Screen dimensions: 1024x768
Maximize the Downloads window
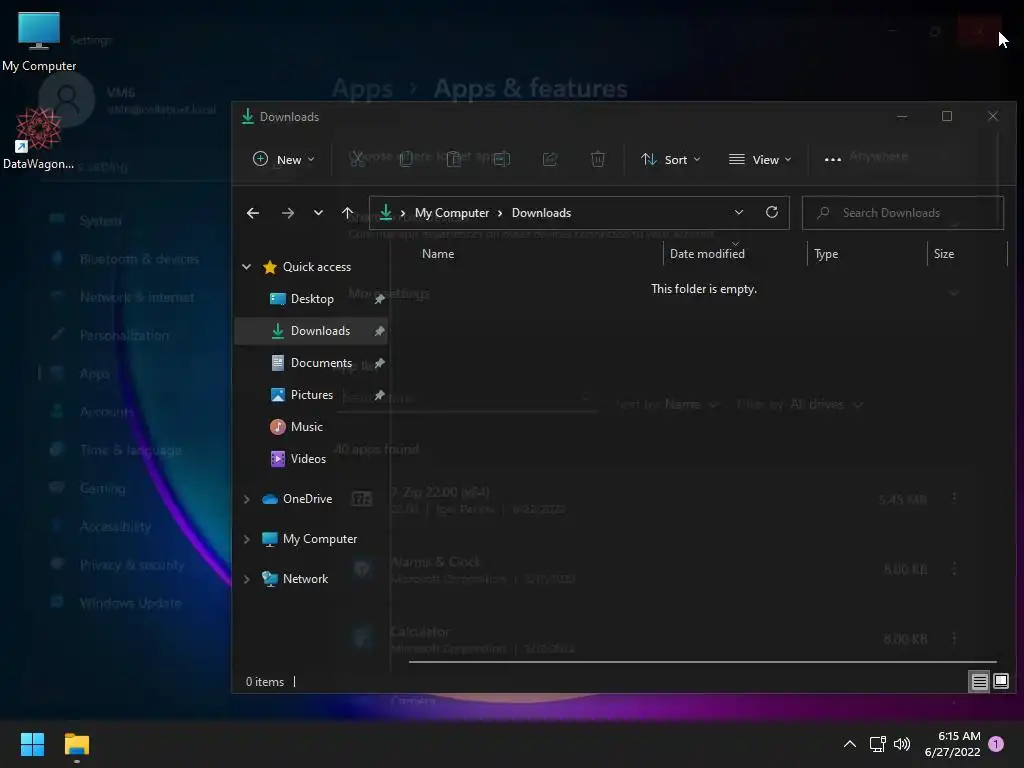[947, 116]
